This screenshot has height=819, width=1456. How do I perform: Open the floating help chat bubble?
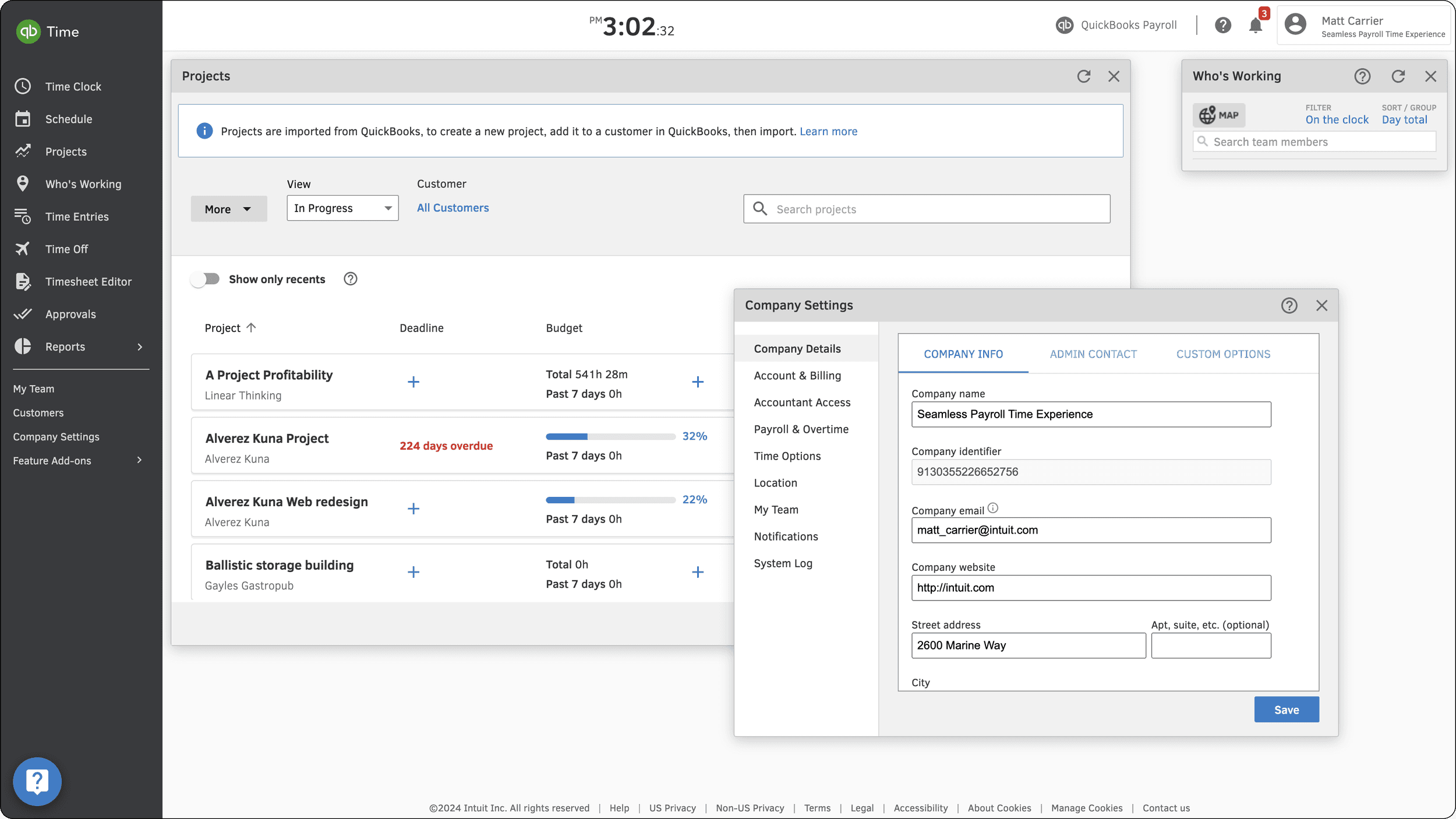(37, 781)
